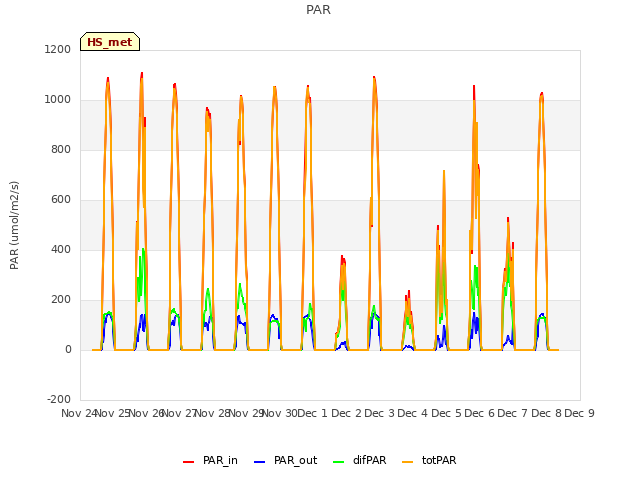Click the PAR (umol/m2/s) y-axis label

tap(14, 225)
